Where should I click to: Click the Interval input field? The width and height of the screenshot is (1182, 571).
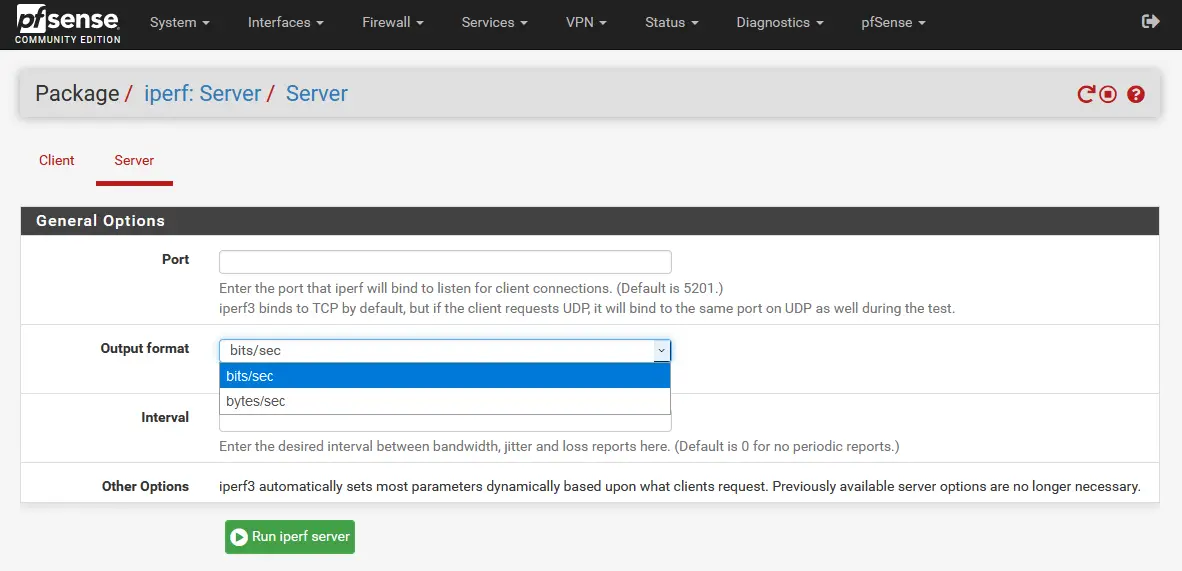pyautogui.click(x=445, y=422)
